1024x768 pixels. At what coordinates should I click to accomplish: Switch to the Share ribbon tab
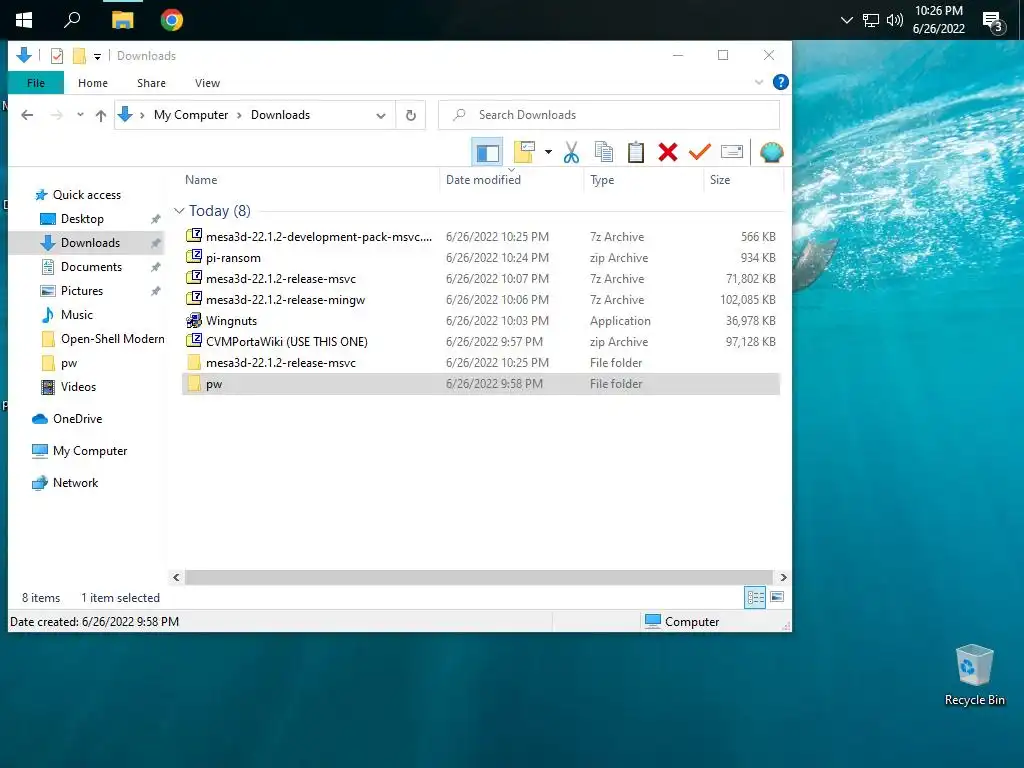pyautogui.click(x=151, y=83)
